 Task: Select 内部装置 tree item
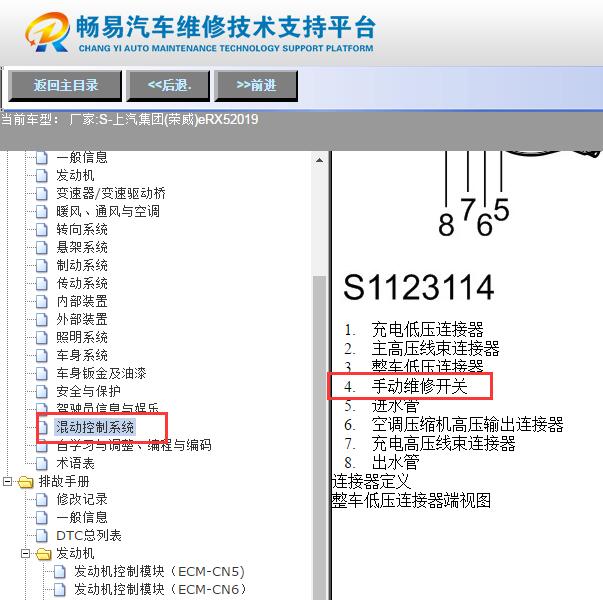(82, 302)
